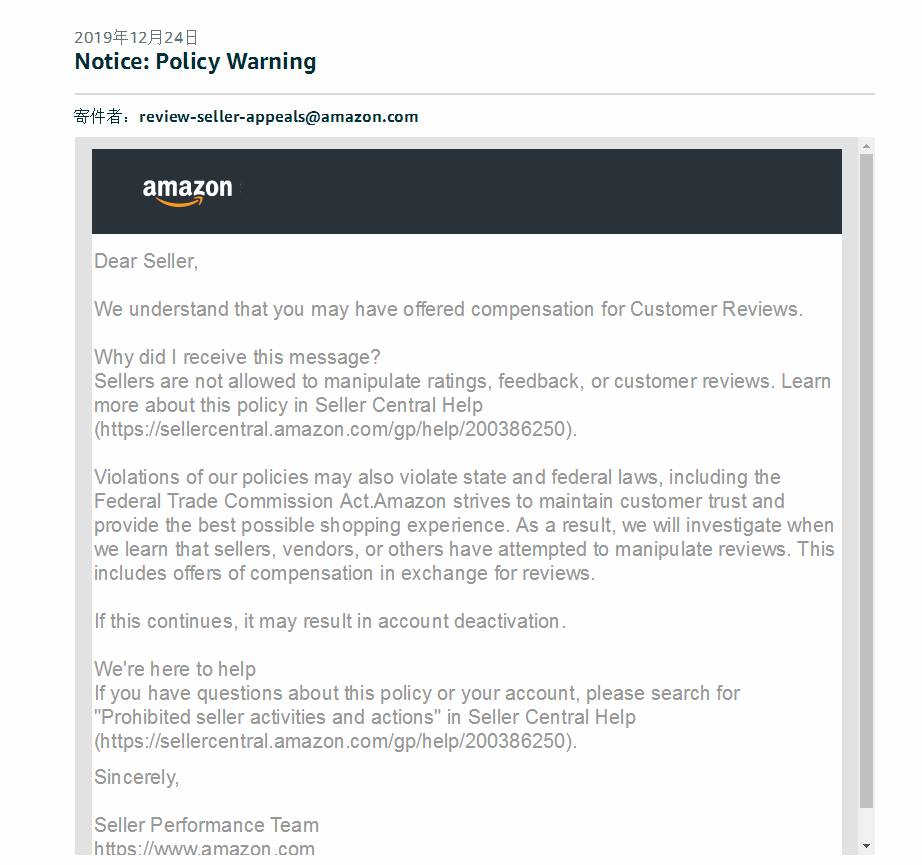Open the first sellercentral help link
Viewport: 922px width, 865px height.
click(336, 430)
